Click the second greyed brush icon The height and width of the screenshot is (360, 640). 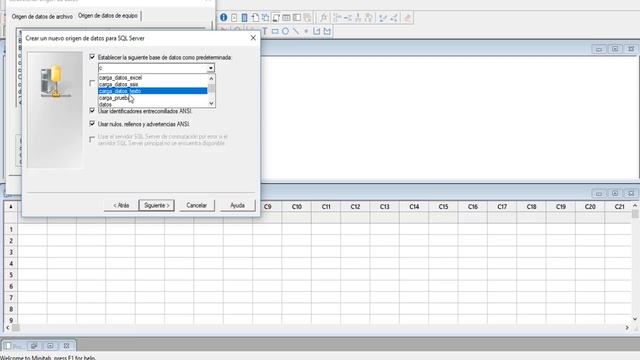point(394,18)
